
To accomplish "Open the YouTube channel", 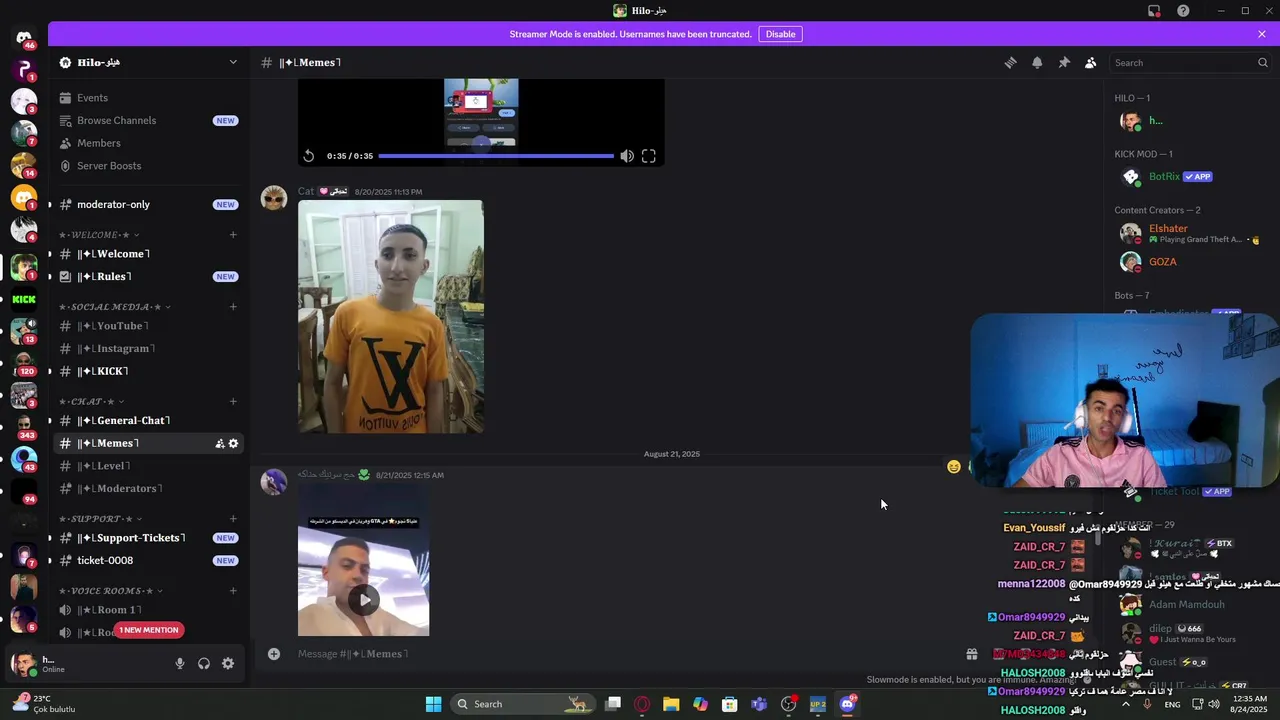I will point(148,326).
